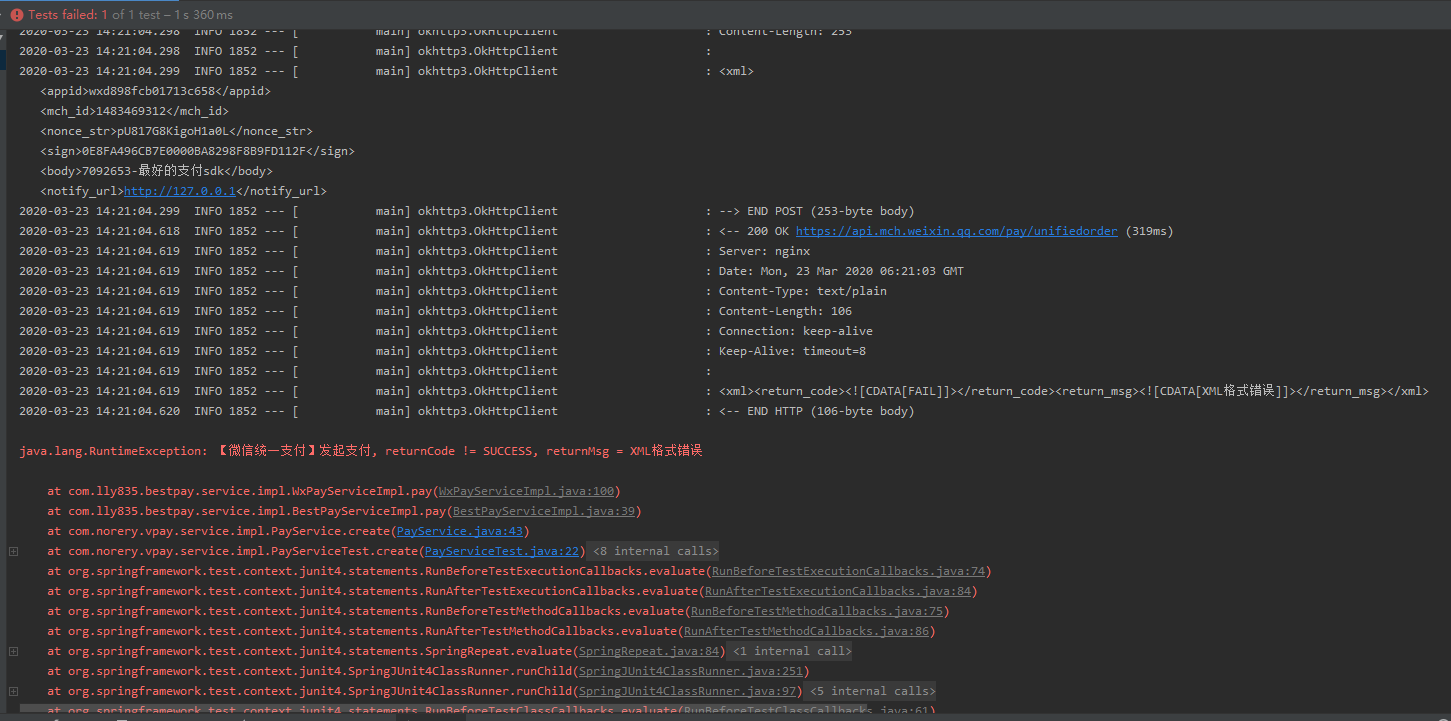Open RunBeforeTestExecutionCallbacks.java:74 link

[x=848, y=571]
